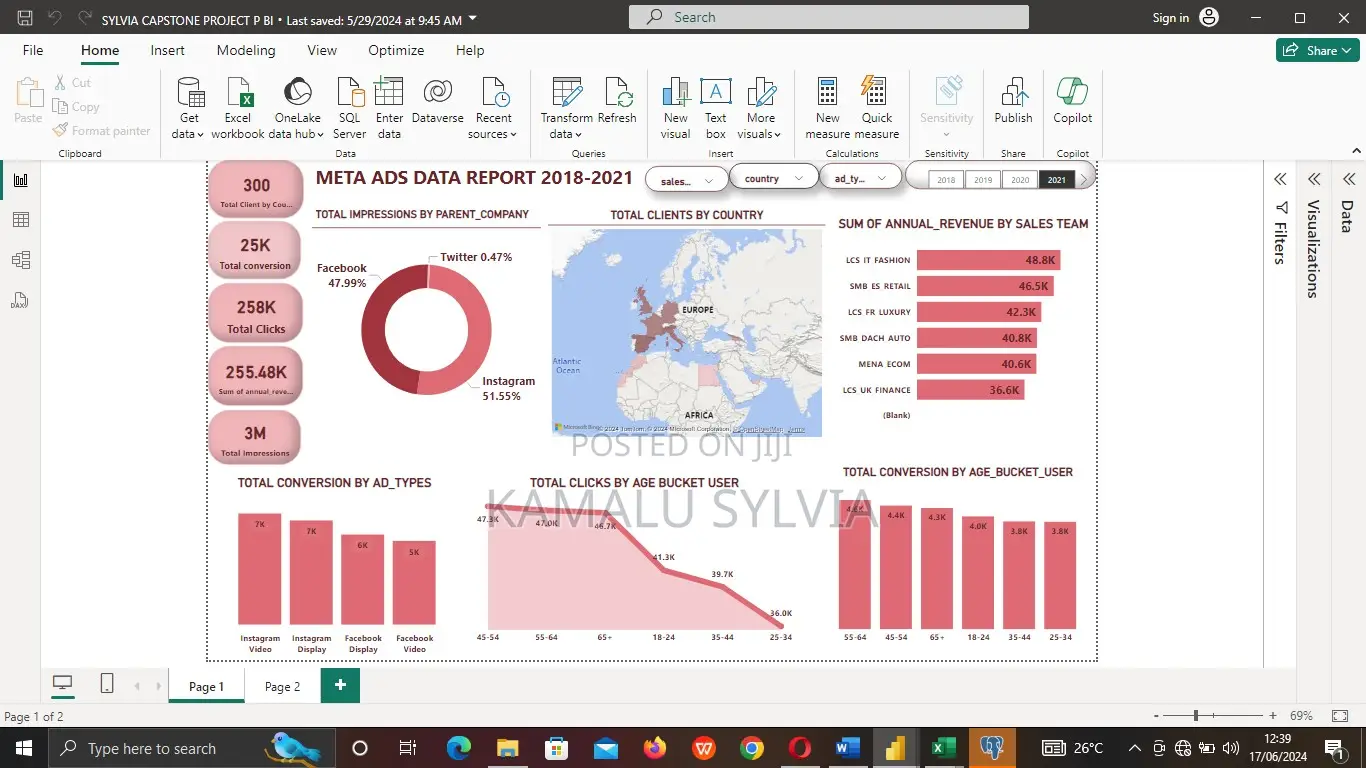Open Model view from the left sidebar

20,260
